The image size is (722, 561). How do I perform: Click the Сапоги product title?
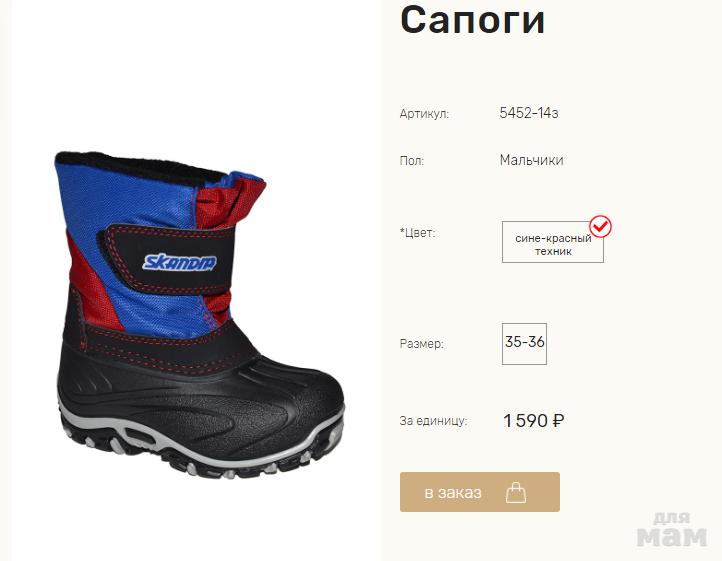click(x=472, y=19)
